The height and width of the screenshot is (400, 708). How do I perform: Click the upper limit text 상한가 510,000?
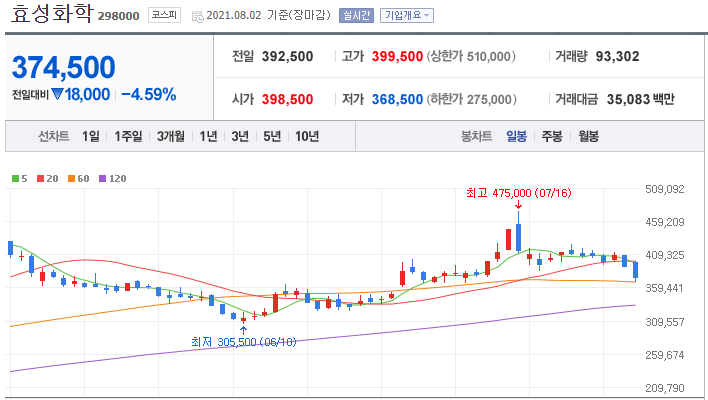click(x=471, y=56)
